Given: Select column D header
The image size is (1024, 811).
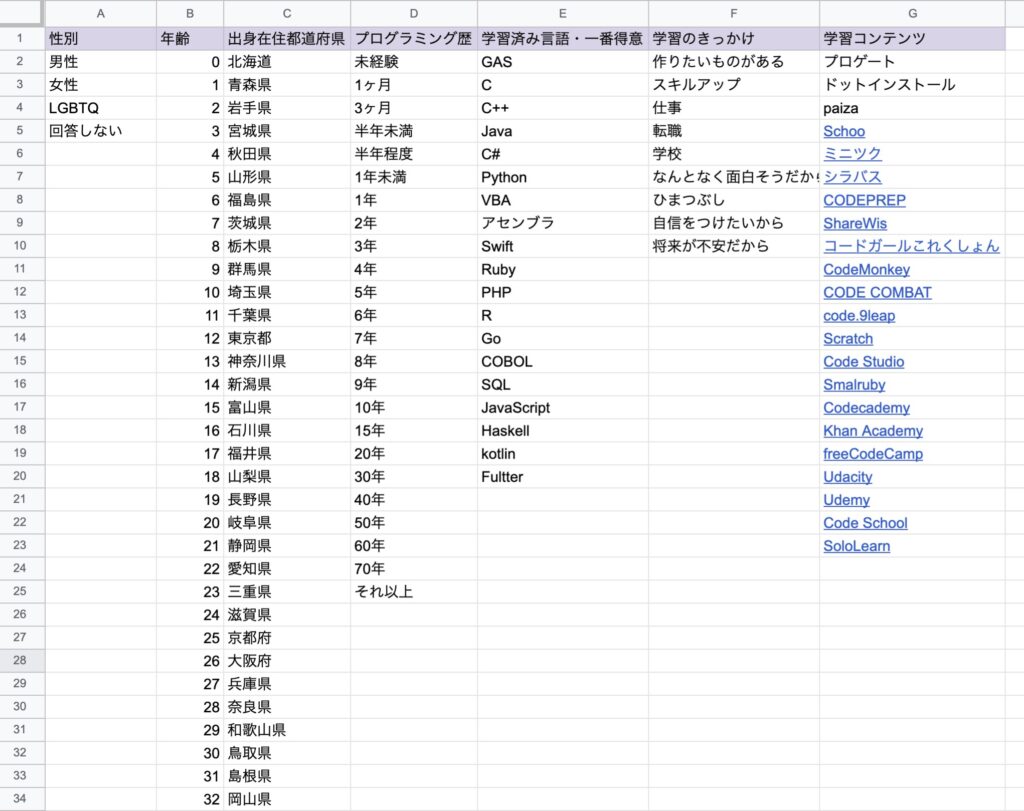Looking at the screenshot, I should pos(413,13).
